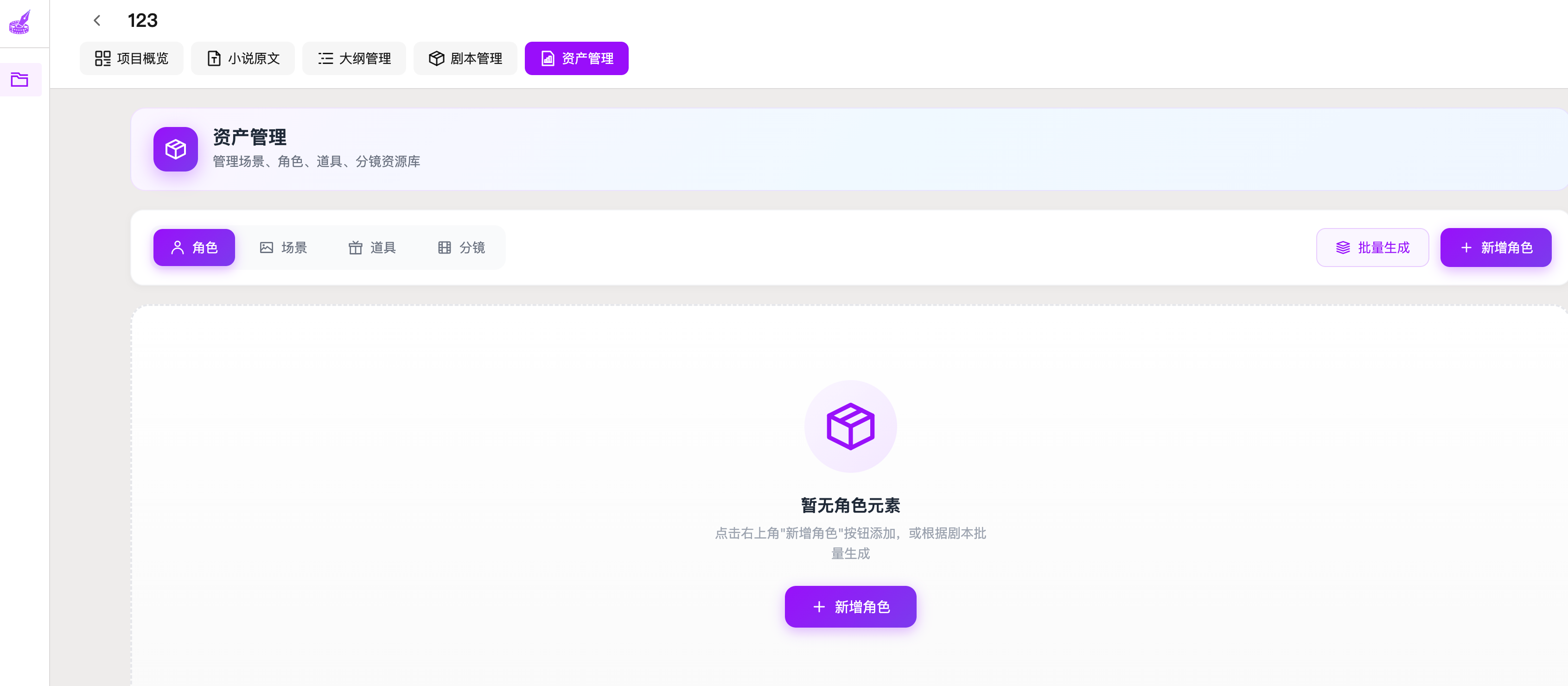Screen dimensions: 1568x686
Task: Click the project title 123
Action: 142,21
